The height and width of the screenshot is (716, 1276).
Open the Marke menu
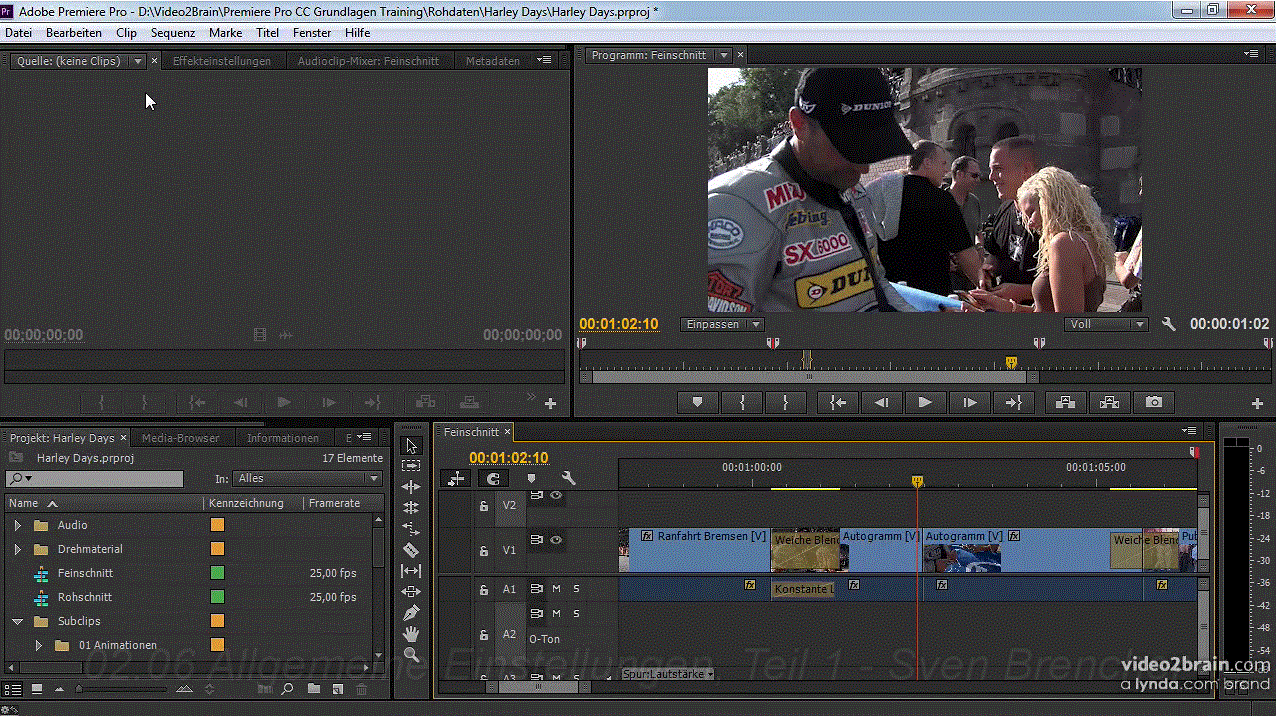(x=225, y=33)
